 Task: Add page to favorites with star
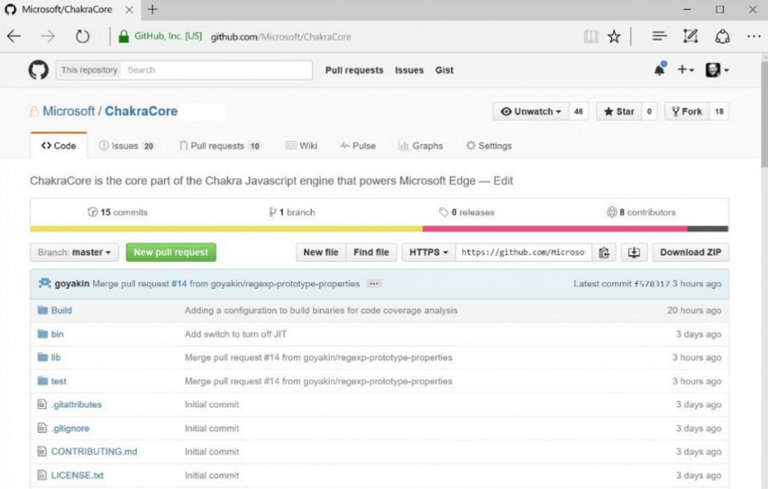tap(614, 36)
